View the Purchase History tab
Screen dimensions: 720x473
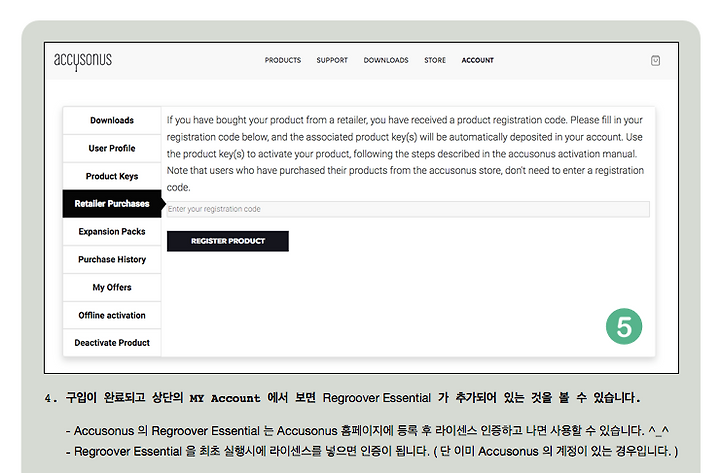[112, 259]
